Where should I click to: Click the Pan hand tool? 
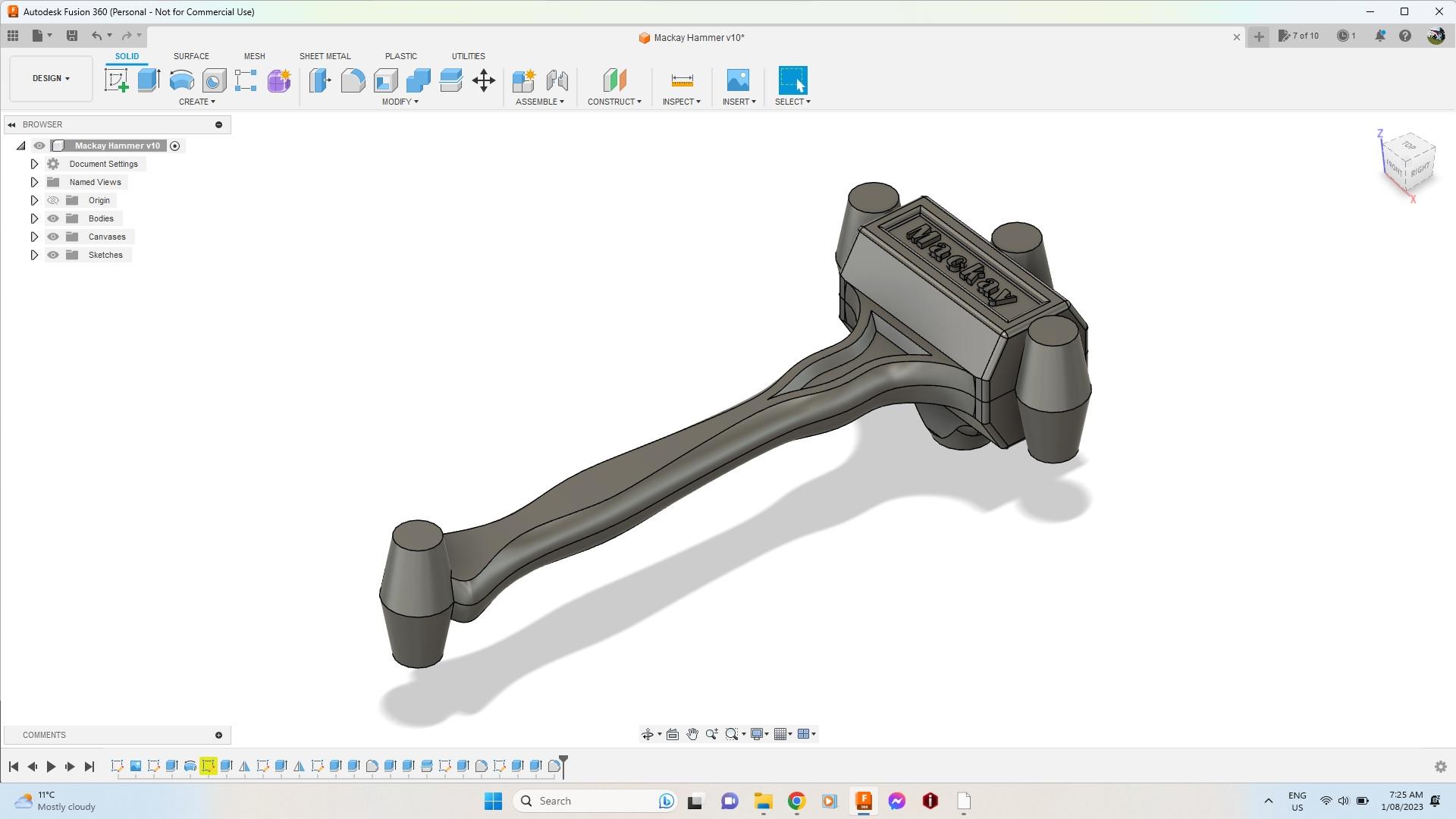[x=692, y=734]
